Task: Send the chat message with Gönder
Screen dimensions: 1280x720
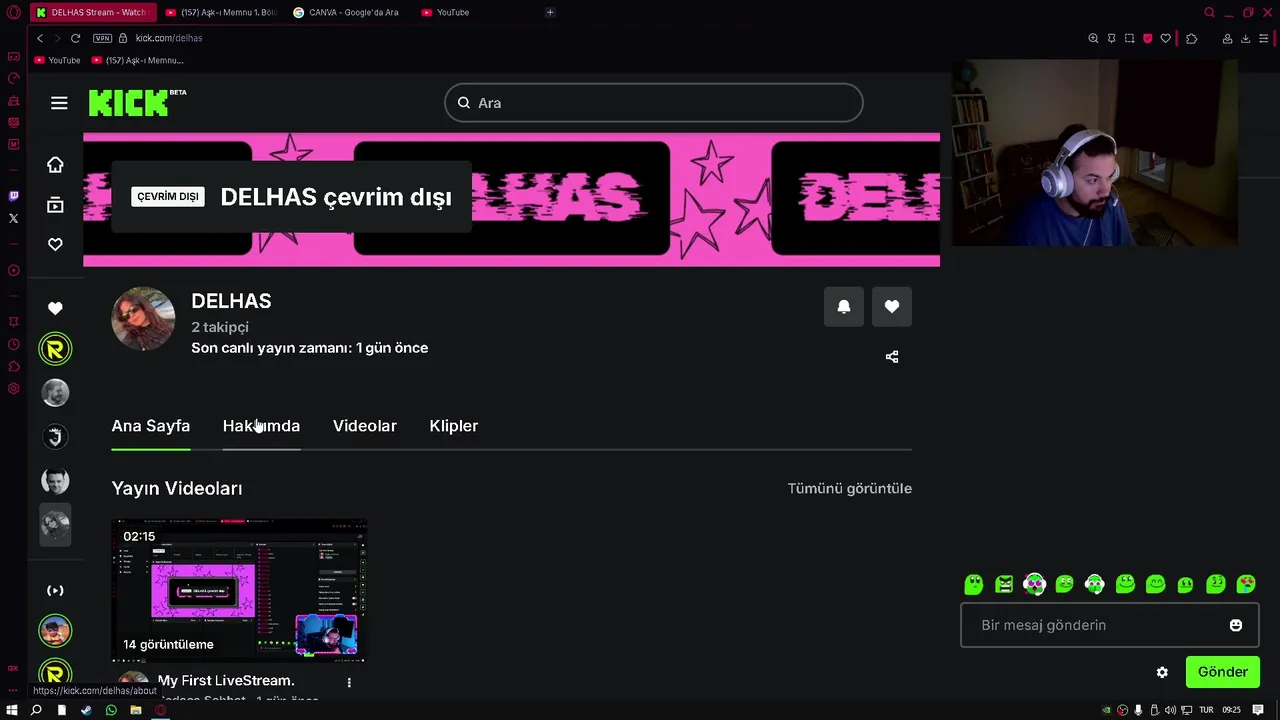Action: tap(1222, 672)
